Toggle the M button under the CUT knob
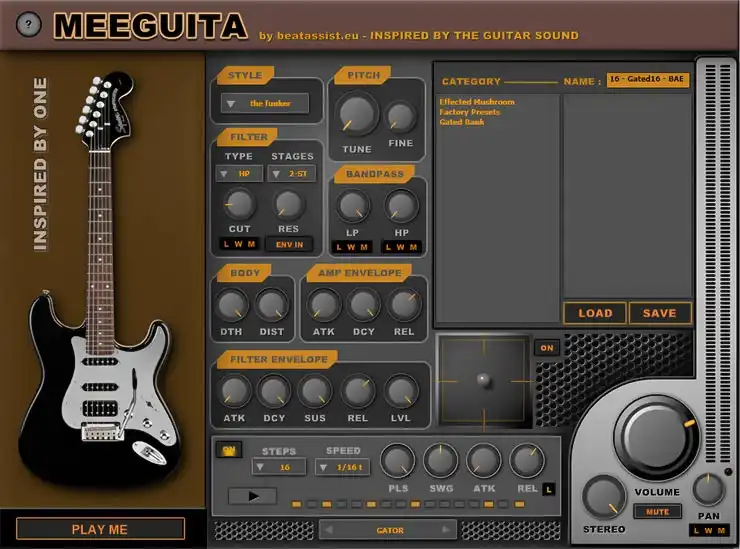Screen dimensions: 740x549 coord(252,244)
